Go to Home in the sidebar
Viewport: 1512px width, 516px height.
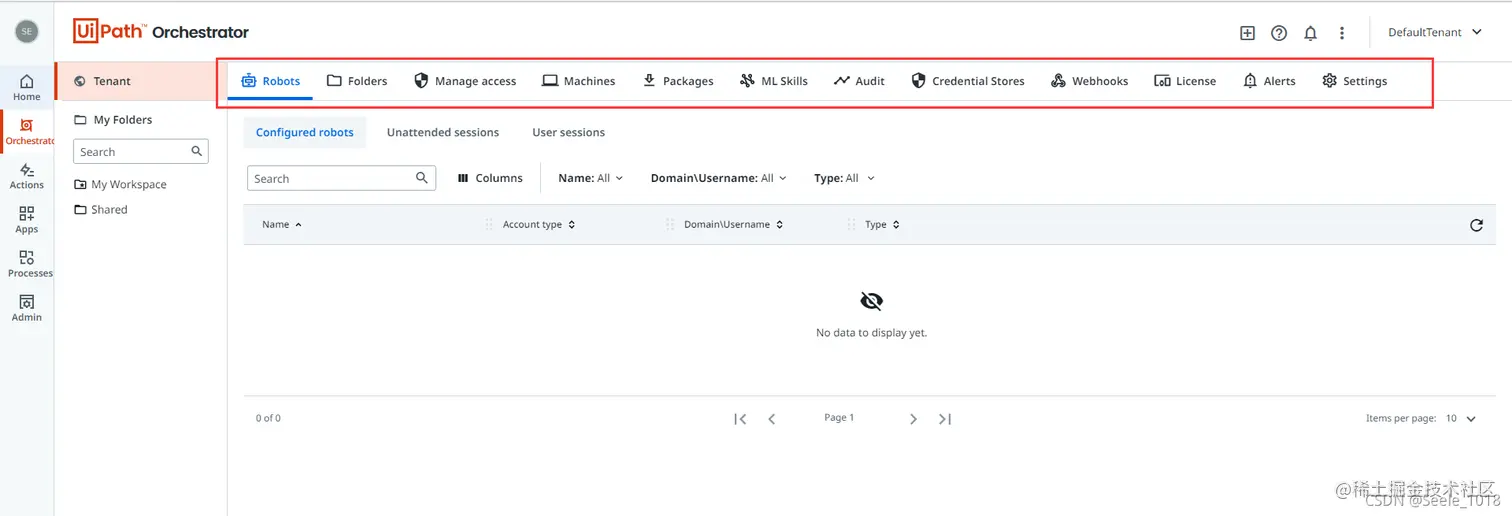pos(27,88)
